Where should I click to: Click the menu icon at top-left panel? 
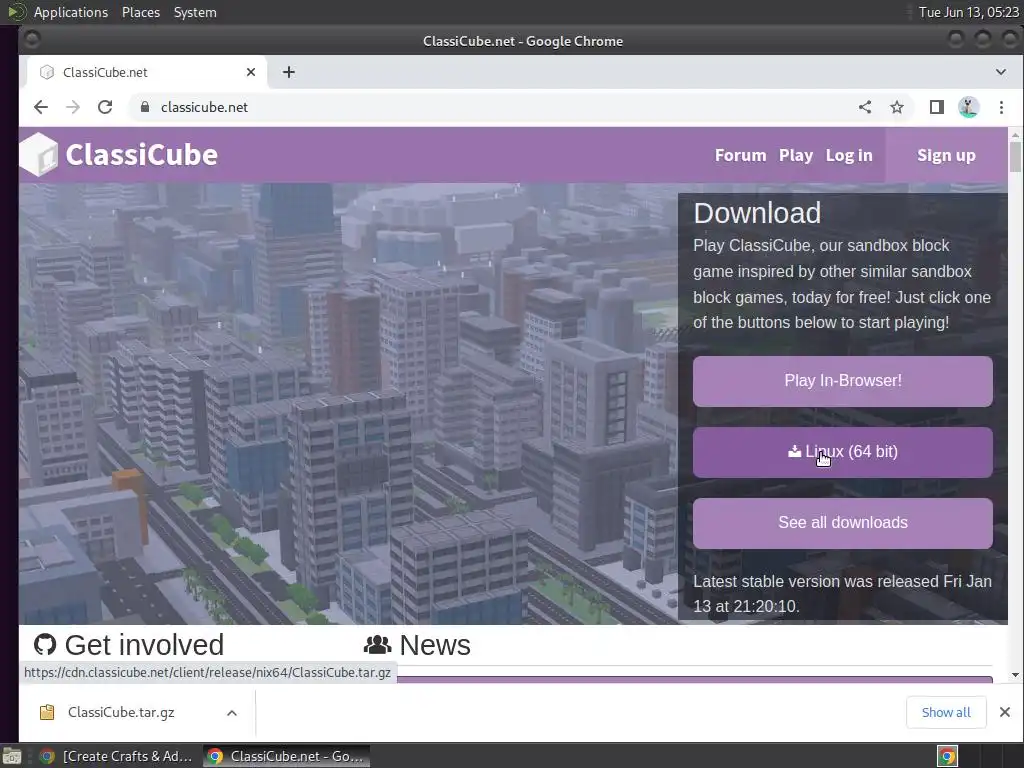[x=16, y=12]
